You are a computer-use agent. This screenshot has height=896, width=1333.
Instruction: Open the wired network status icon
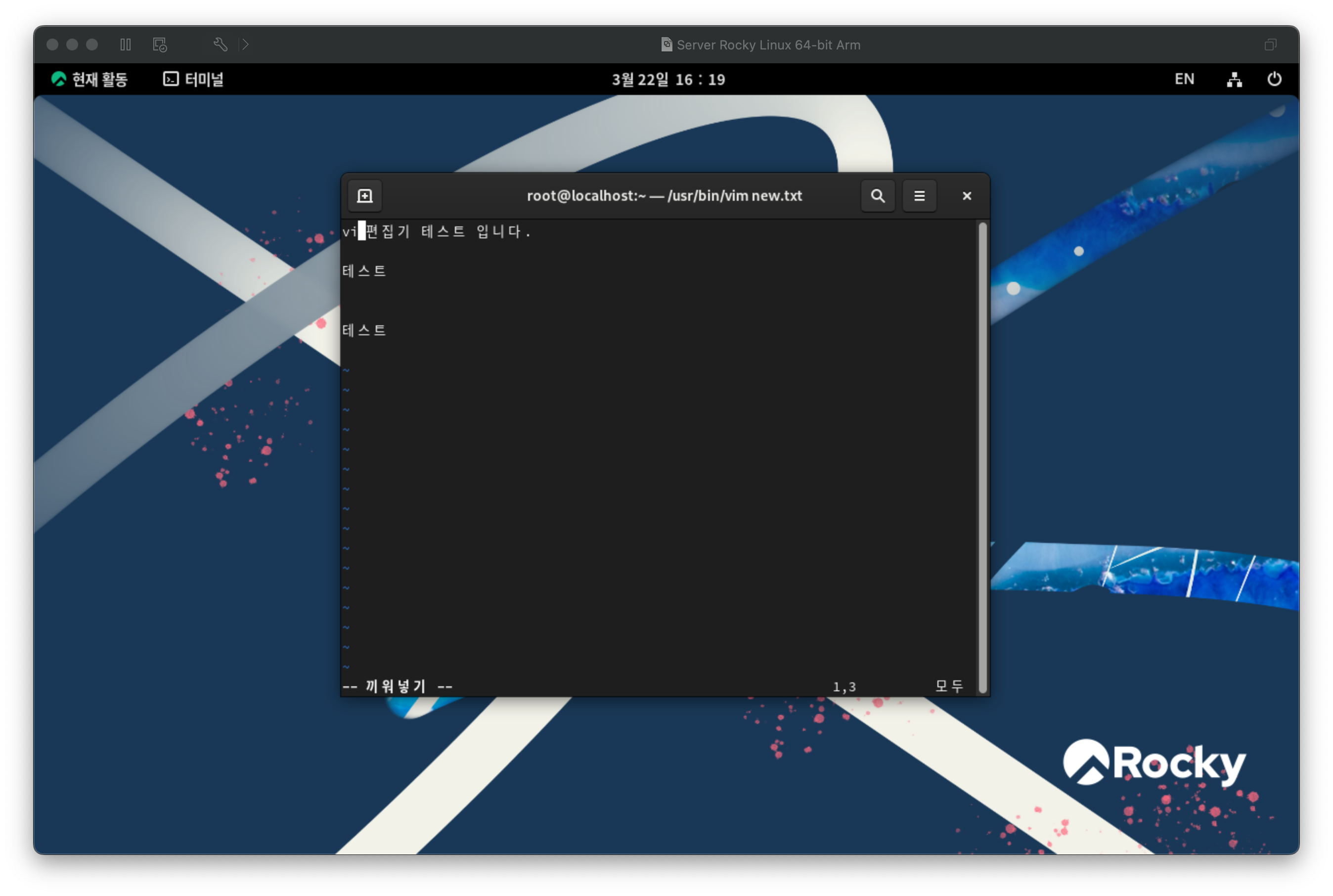tap(1234, 80)
